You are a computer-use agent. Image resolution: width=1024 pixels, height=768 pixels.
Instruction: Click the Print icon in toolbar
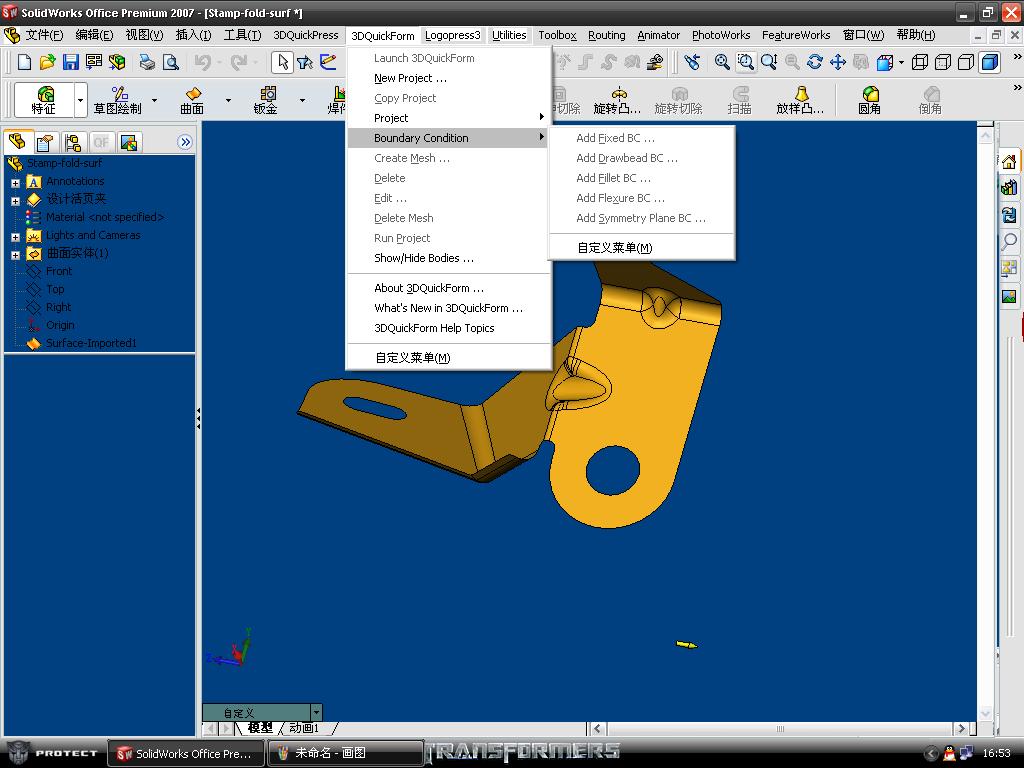tap(148, 62)
